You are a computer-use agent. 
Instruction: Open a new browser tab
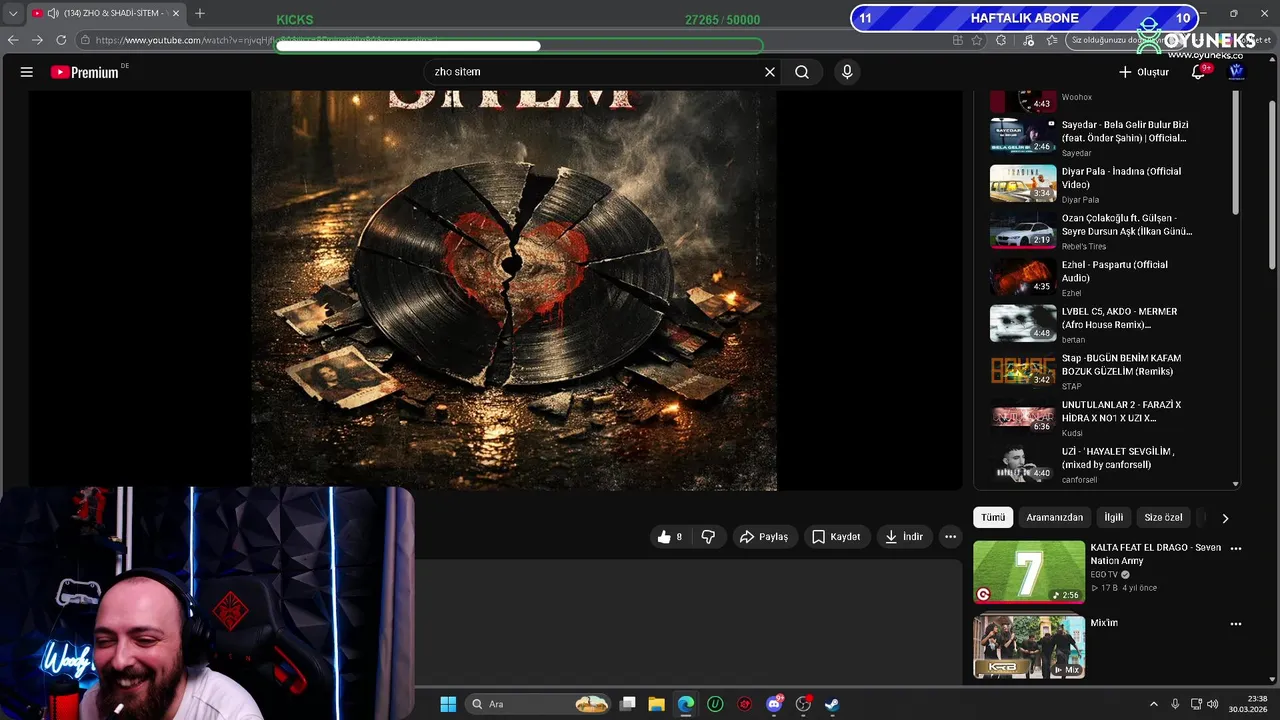200,13
